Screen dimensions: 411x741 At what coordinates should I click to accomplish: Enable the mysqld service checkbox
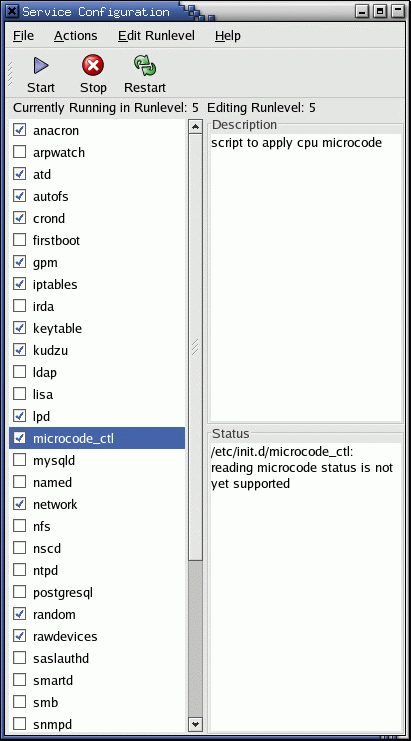click(19, 460)
